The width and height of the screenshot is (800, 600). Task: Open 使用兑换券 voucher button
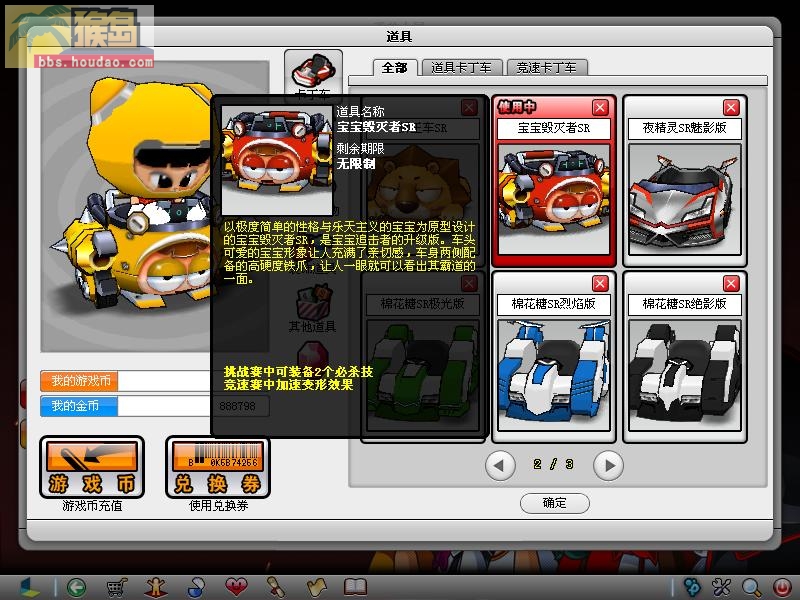[x=218, y=467]
